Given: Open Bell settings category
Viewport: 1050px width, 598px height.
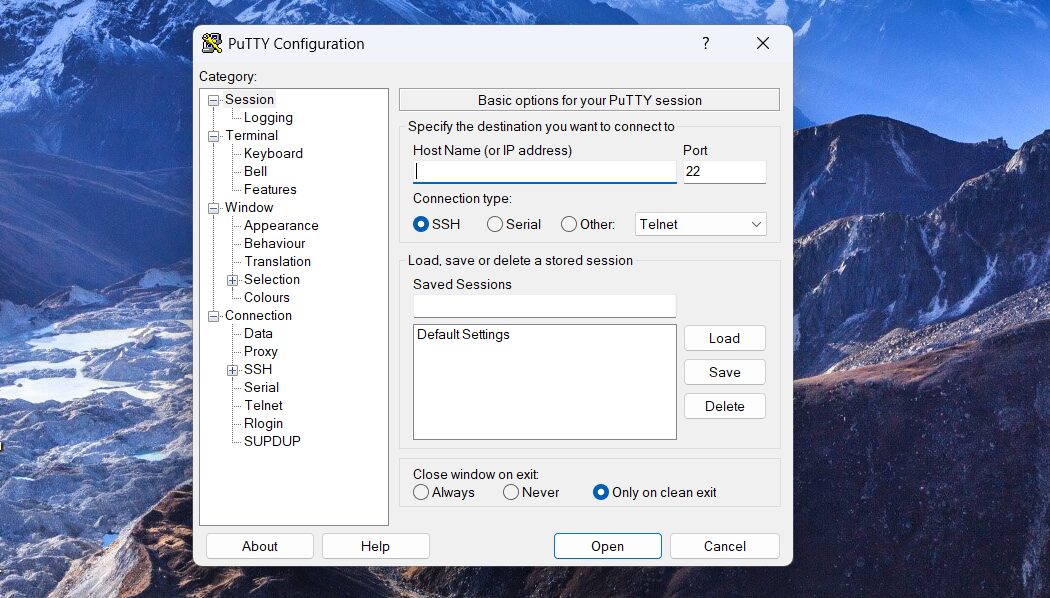Looking at the screenshot, I should [255, 171].
